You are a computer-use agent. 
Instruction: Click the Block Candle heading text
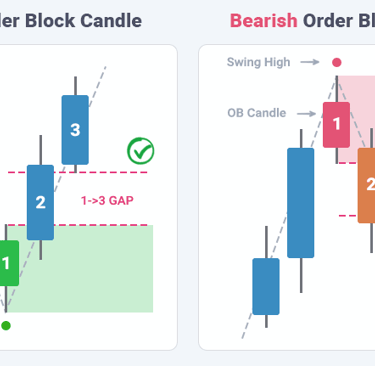click(x=83, y=21)
